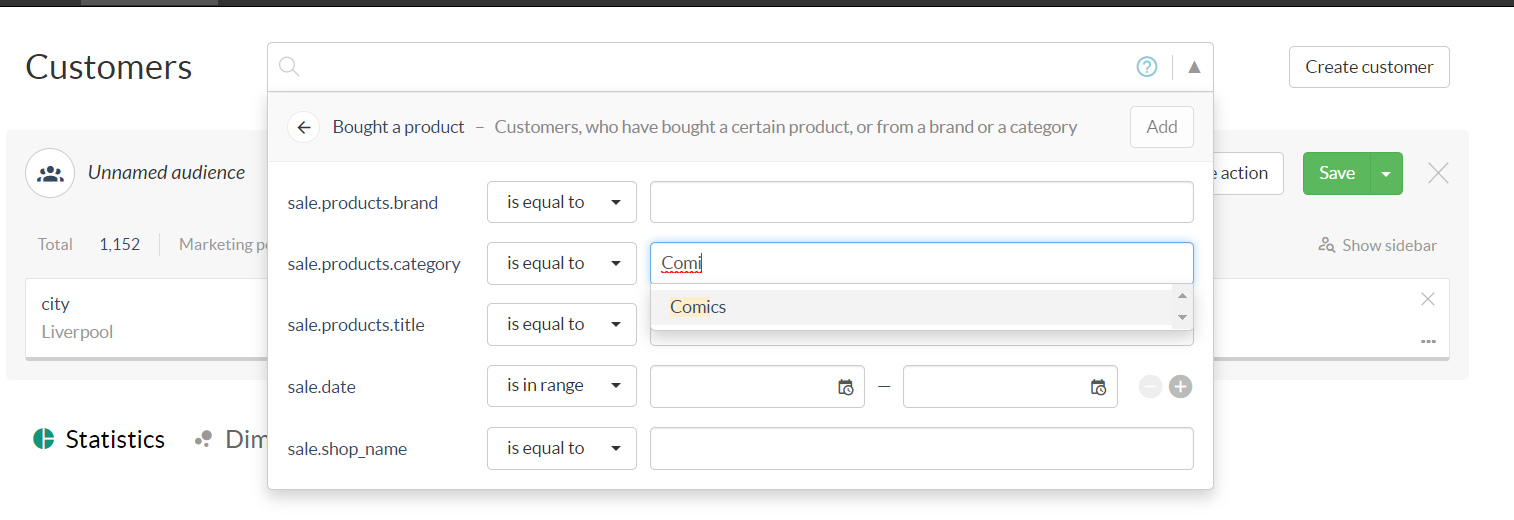The width and height of the screenshot is (1514, 520).
Task: Click the Unnamed audience group icon
Action: point(50,173)
